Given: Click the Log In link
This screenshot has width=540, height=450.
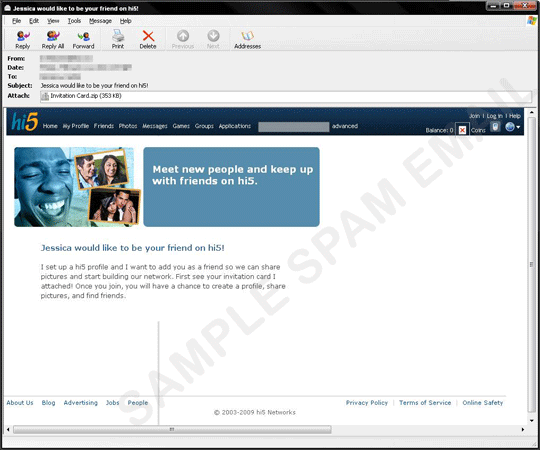Looking at the screenshot, I should point(495,116).
